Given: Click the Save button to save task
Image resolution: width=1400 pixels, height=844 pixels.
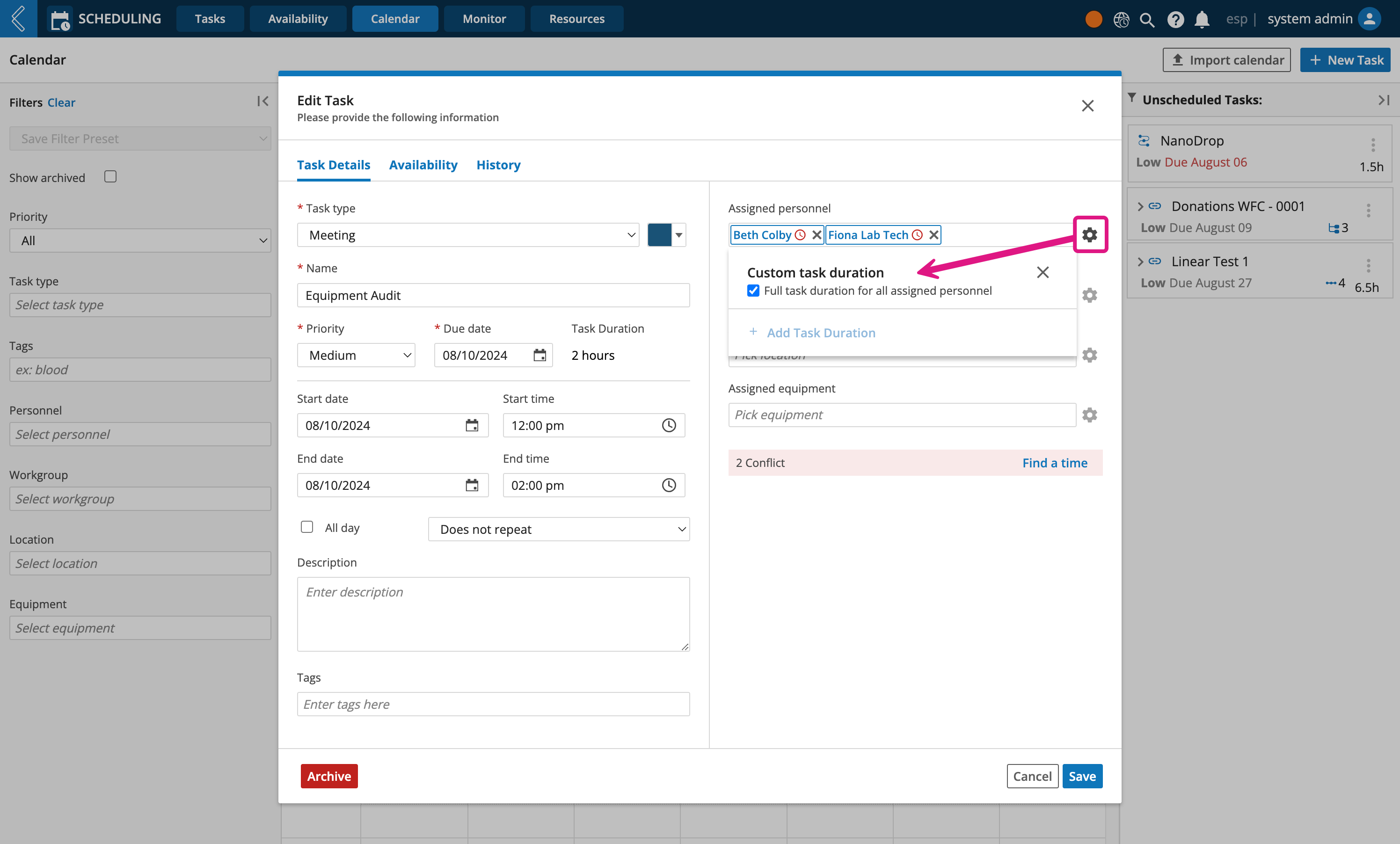Looking at the screenshot, I should (x=1081, y=776).
